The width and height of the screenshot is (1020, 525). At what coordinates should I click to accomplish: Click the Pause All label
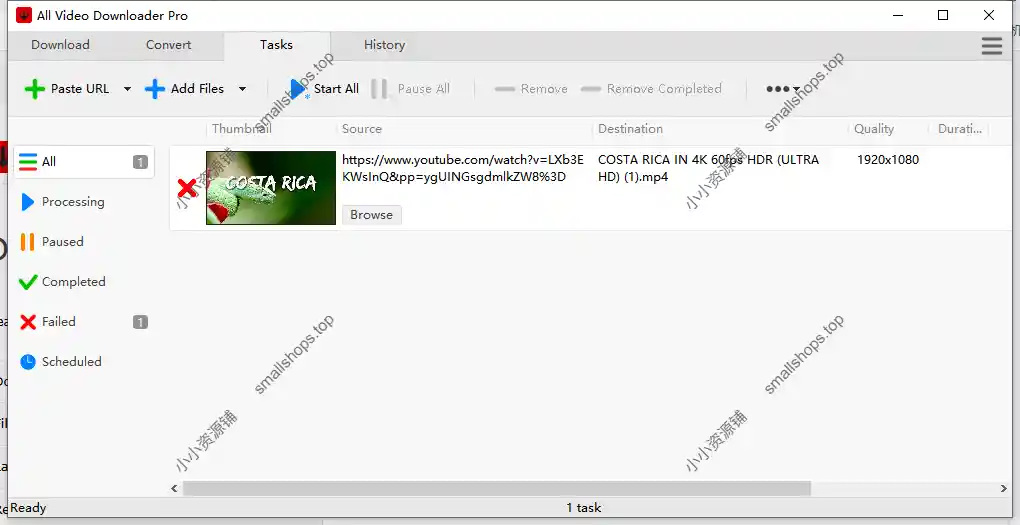click(423, 88)
